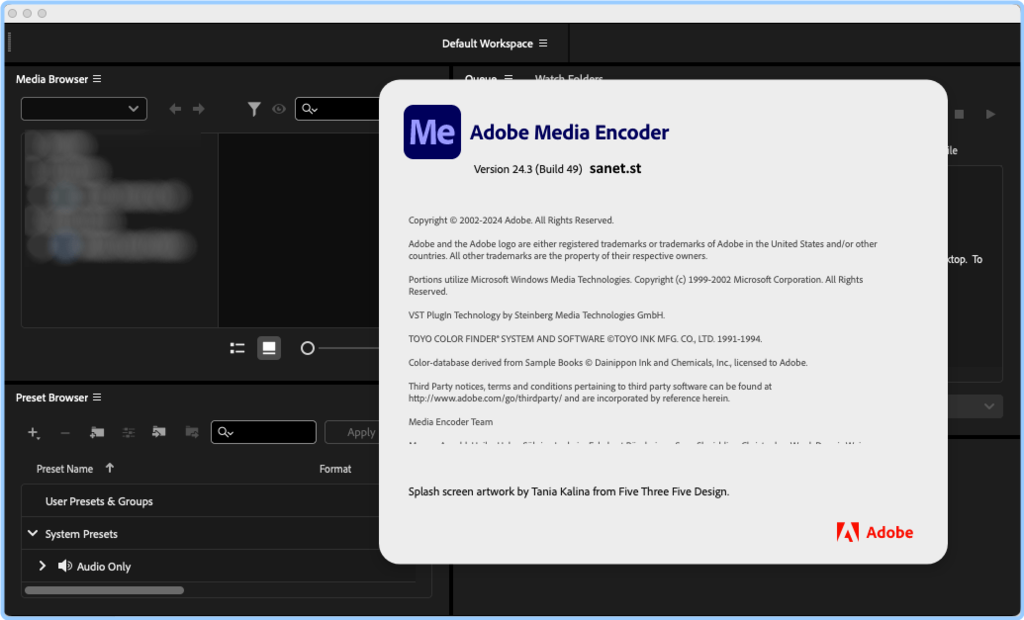Click the 'Version 24.3 (Build 49)' text
Image resolution: width=1024 pixels, height=620 pixels.
[x=528, y=169]
